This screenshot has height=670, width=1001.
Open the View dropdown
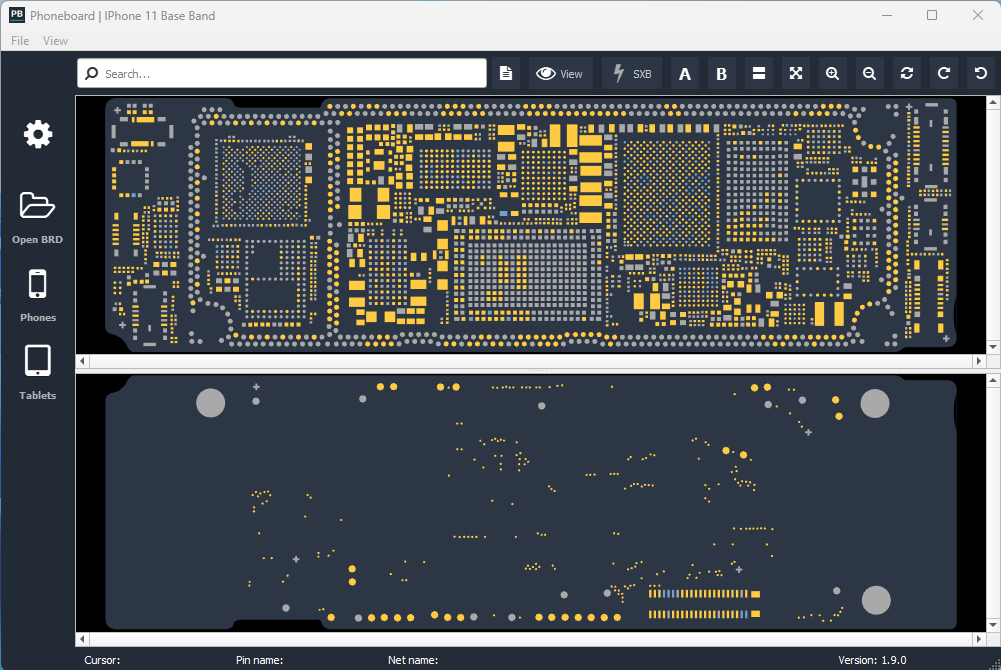(560, 73)
